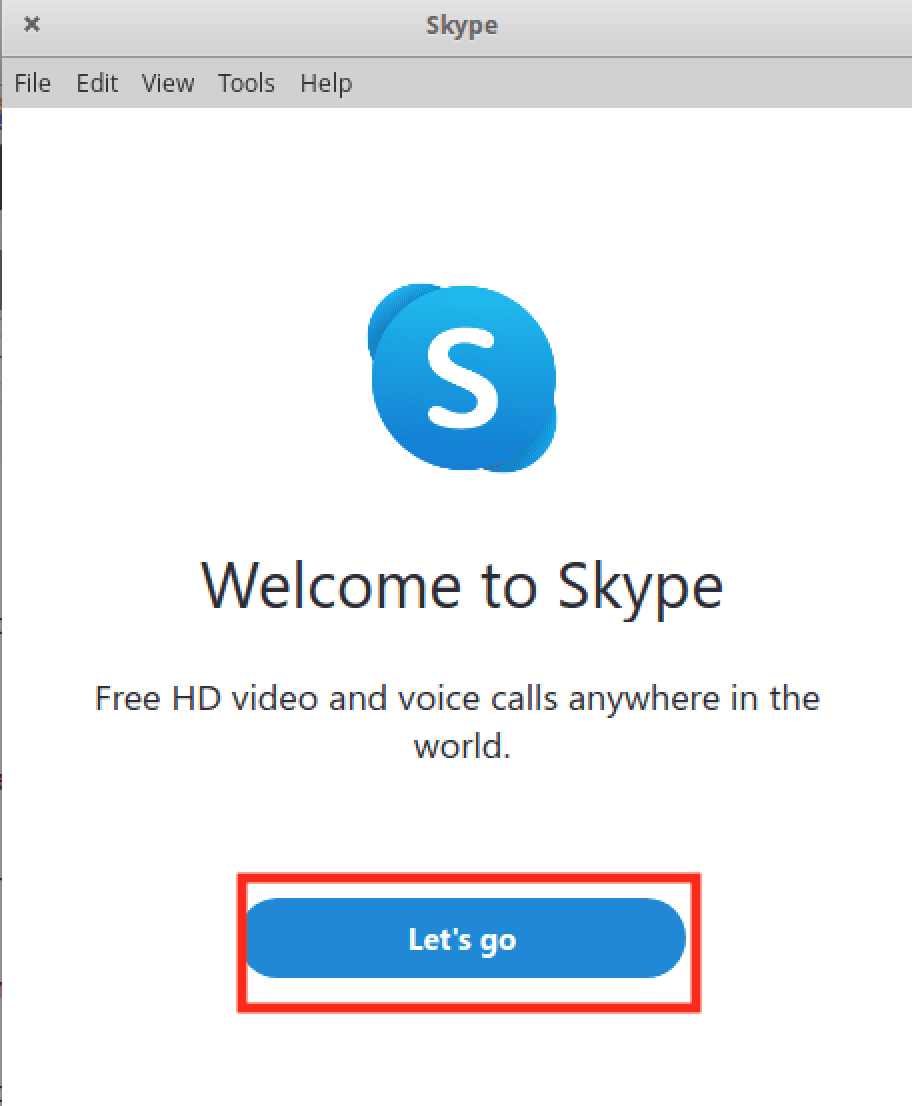Close the Skype window with the X icon
912x1106 pixels.
tap(31, 25)
